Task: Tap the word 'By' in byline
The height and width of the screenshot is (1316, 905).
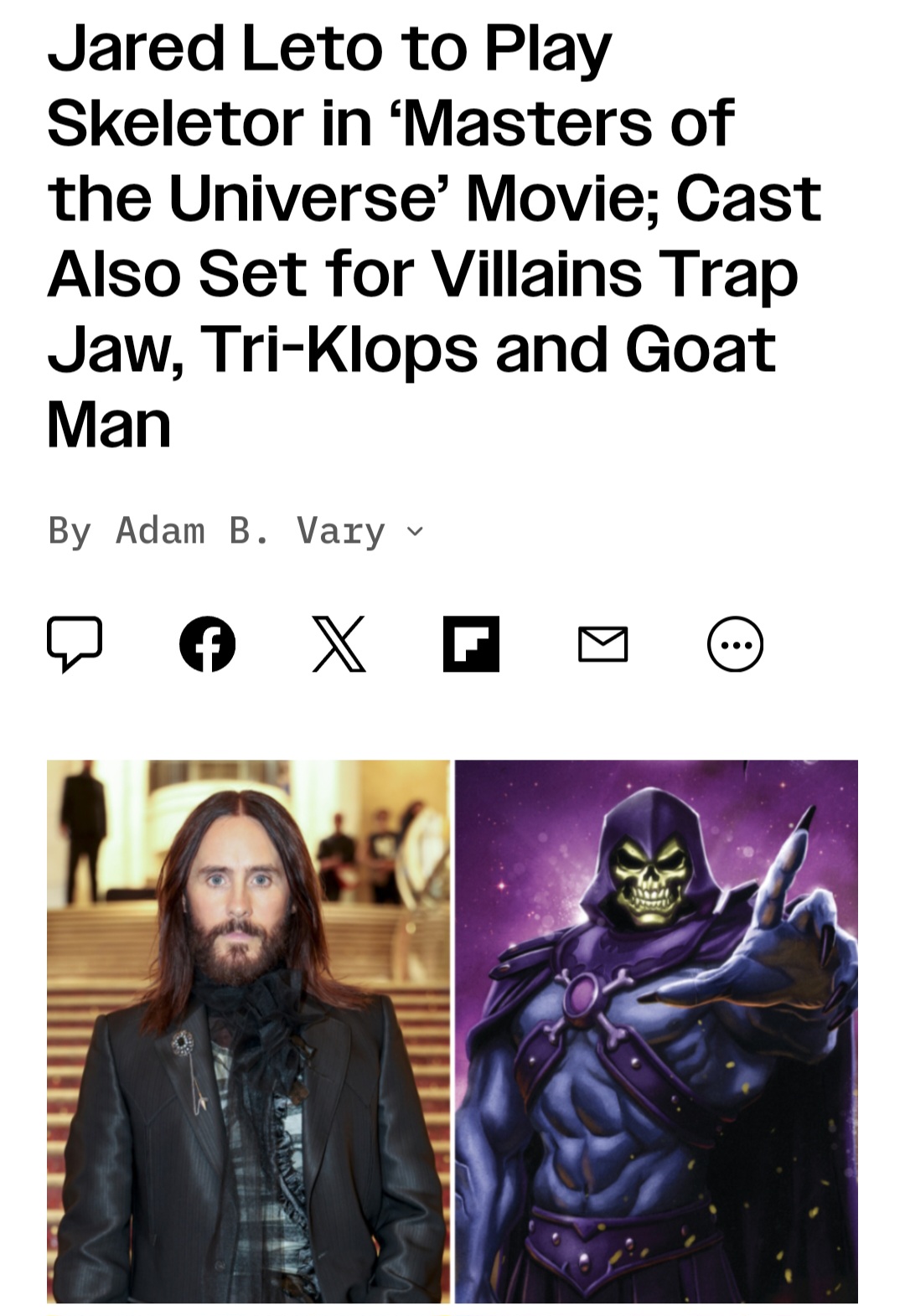Action: tap(70, 531)
